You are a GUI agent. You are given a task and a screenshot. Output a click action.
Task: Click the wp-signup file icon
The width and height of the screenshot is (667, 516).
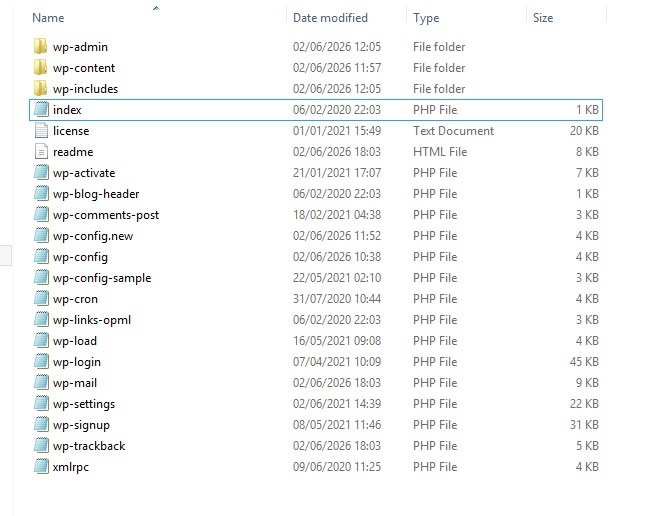click(41, 425)
